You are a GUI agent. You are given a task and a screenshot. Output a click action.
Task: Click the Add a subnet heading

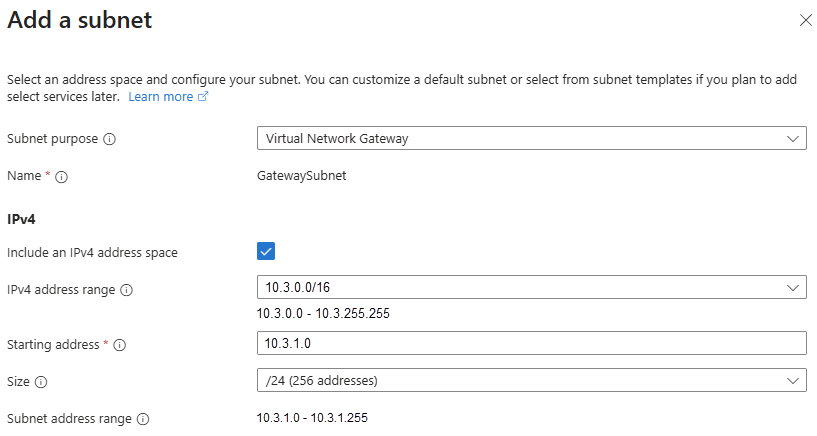(80, 20)
